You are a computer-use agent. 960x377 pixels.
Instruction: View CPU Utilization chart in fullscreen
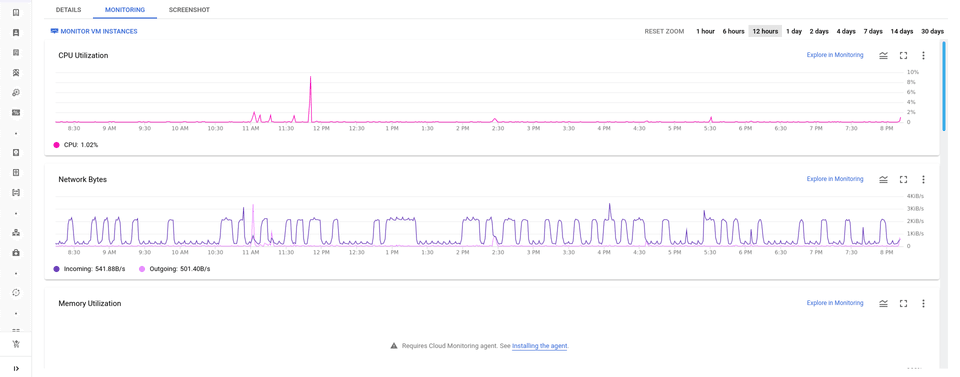pyautogui.click(x=903, y=56)
